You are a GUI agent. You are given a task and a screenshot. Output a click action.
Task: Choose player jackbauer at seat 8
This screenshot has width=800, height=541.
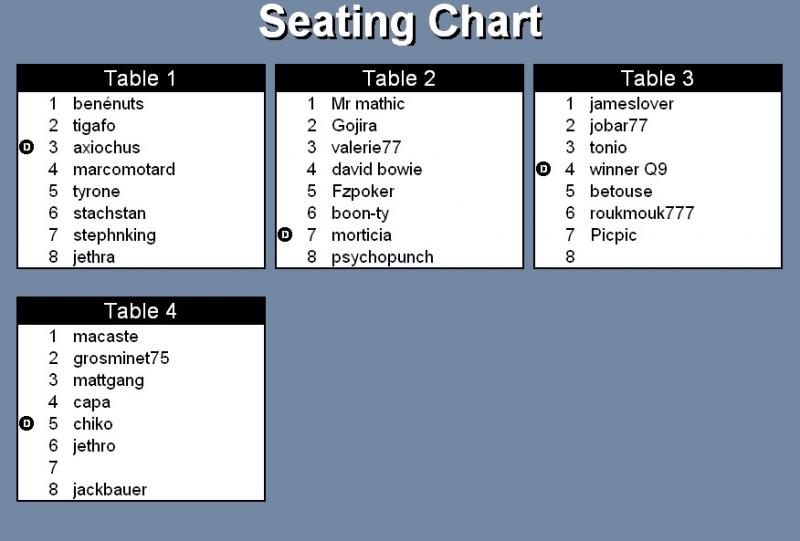coord(110,489)
